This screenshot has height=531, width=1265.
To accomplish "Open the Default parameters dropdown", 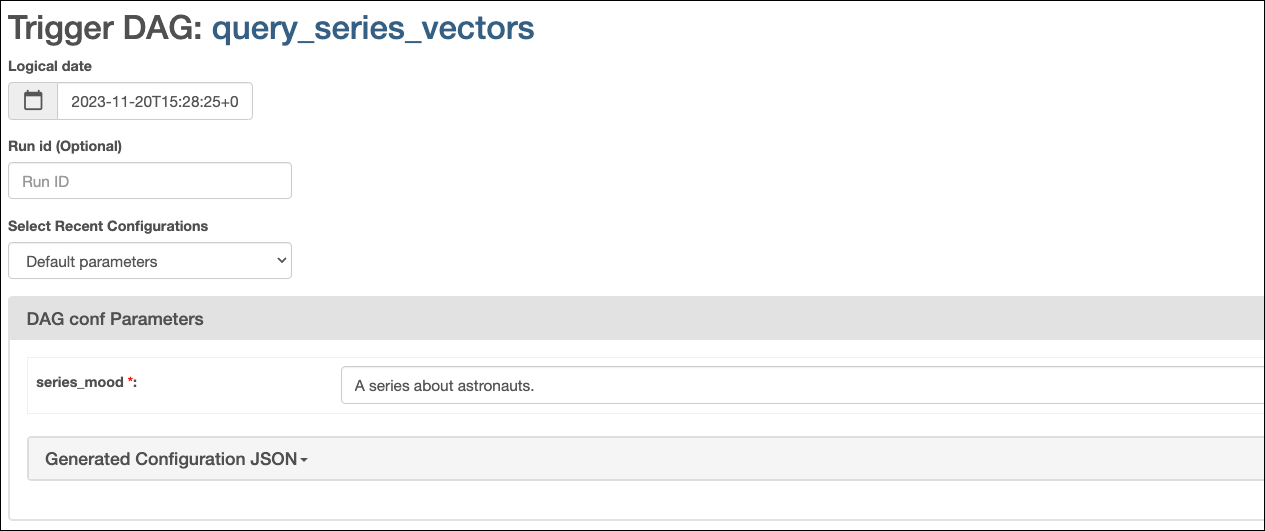I will [150, 261].
